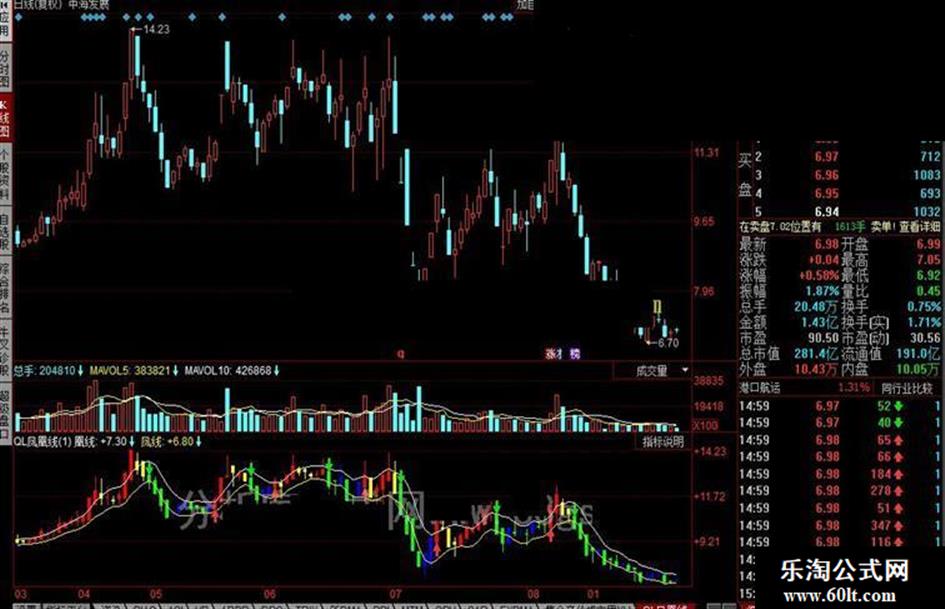Click the 内盘 10.05万 value
The height and width of the screenshot is (609, 945).
[918, 368]
